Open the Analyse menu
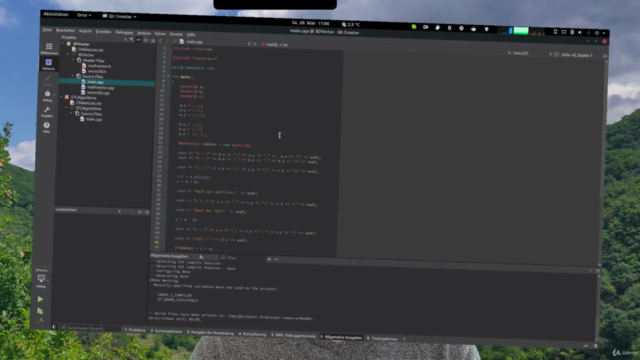Image resolution: width=640 pixels, height=360 pixels. coord(144,33)
